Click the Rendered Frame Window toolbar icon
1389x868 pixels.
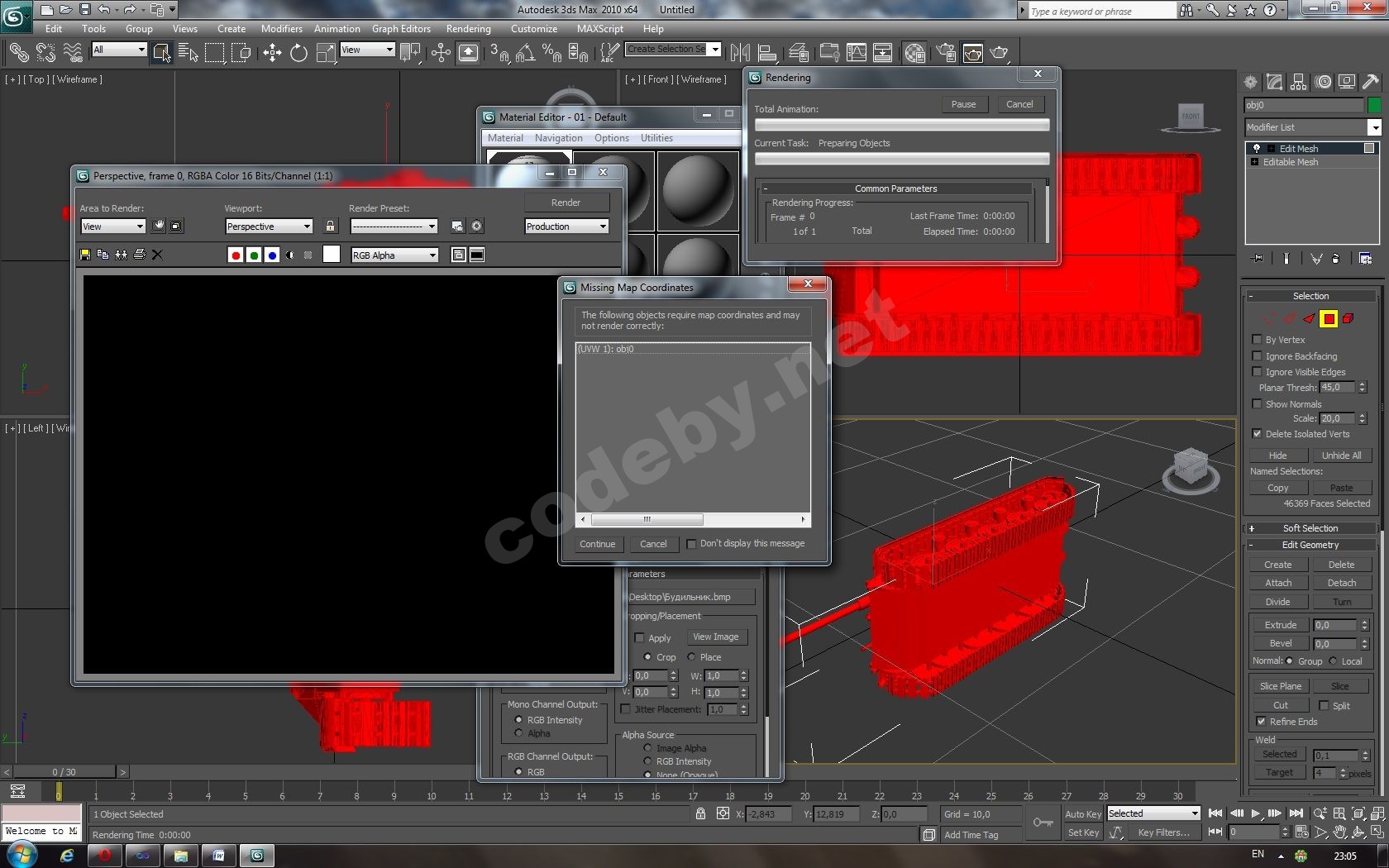(973, 53)
